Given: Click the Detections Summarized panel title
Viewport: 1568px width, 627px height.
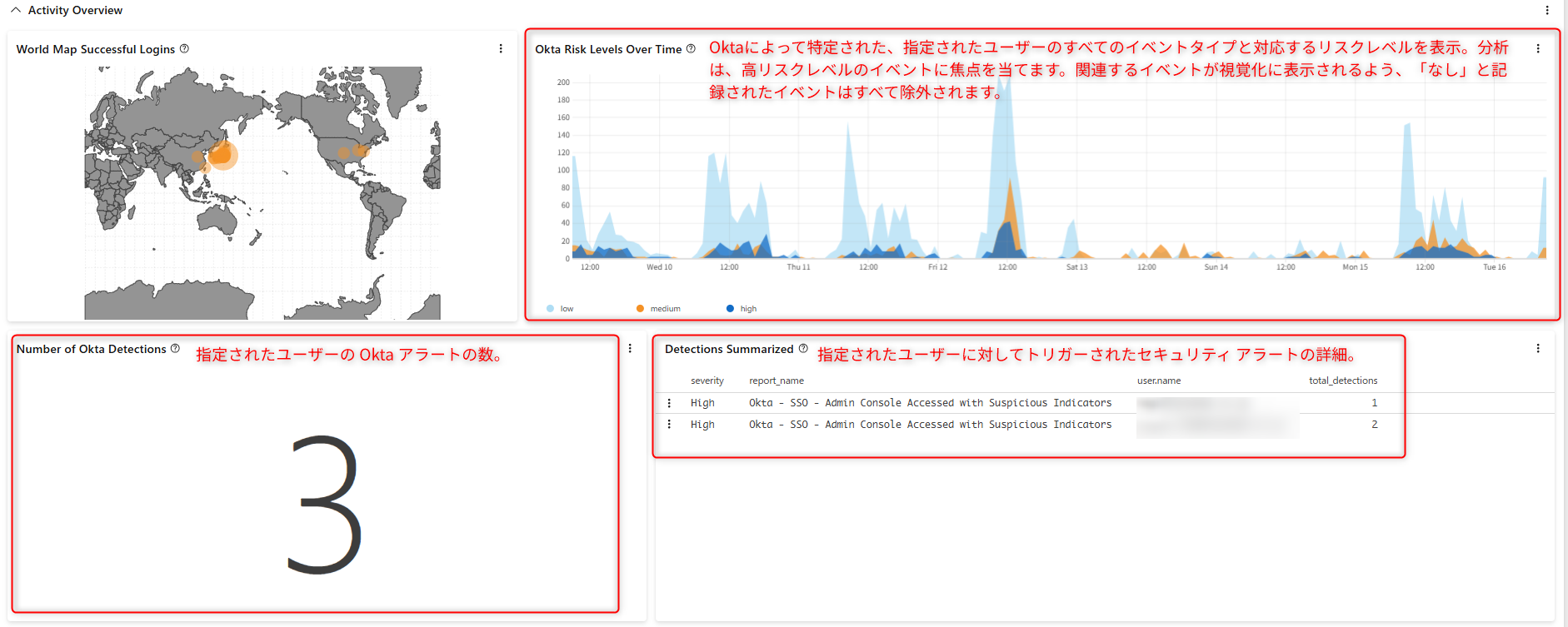Looking at the screenshot, I should (x=729, y=349).
